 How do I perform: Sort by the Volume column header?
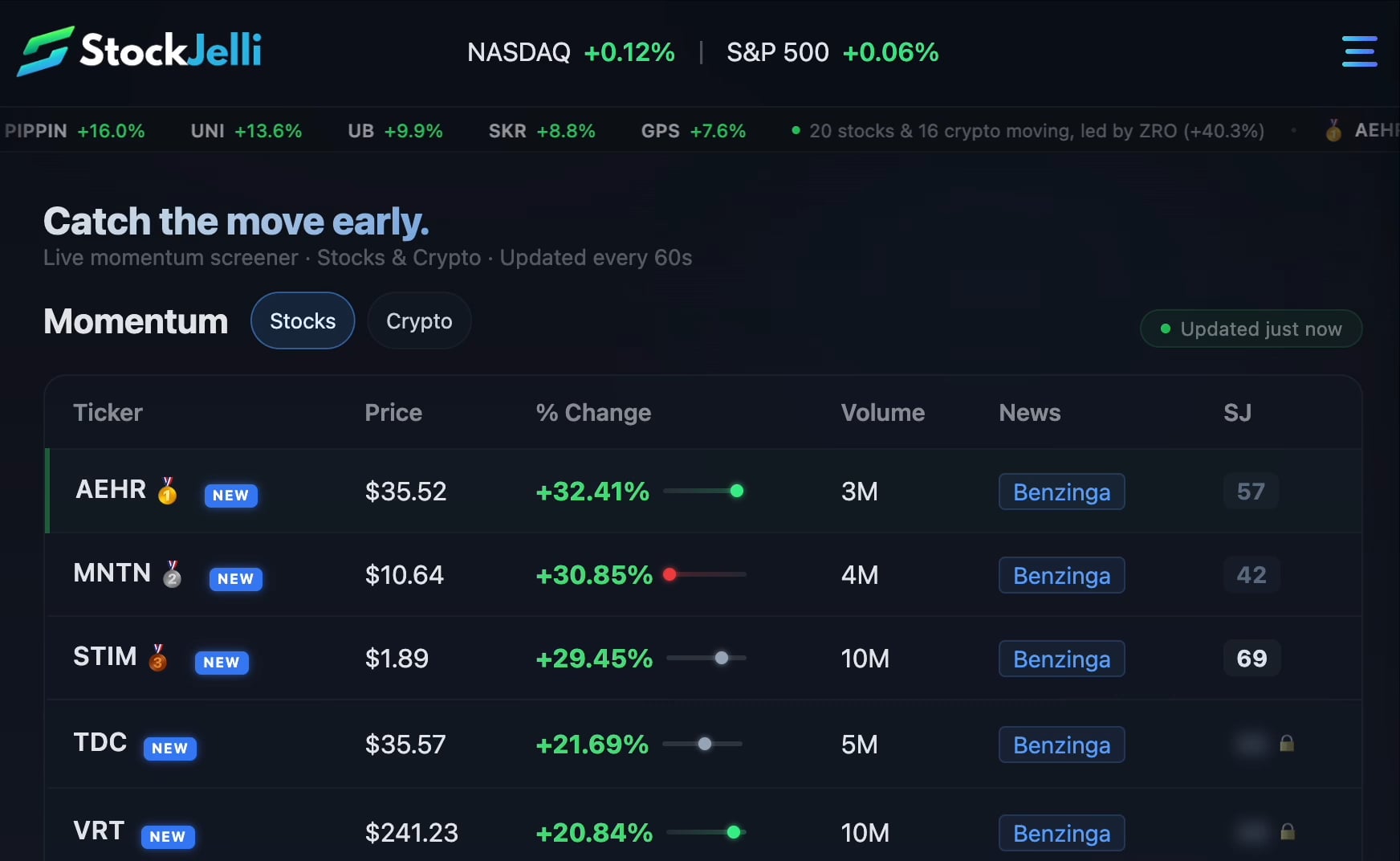pos(882,413)
